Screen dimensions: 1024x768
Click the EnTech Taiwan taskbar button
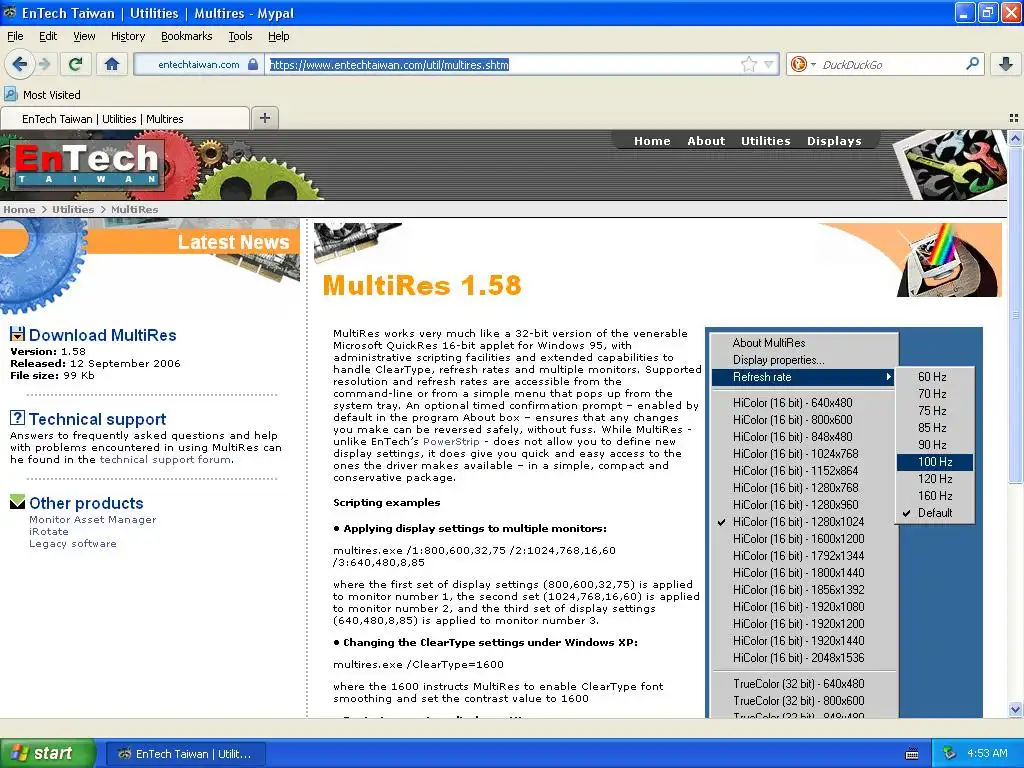coord(185,754)
